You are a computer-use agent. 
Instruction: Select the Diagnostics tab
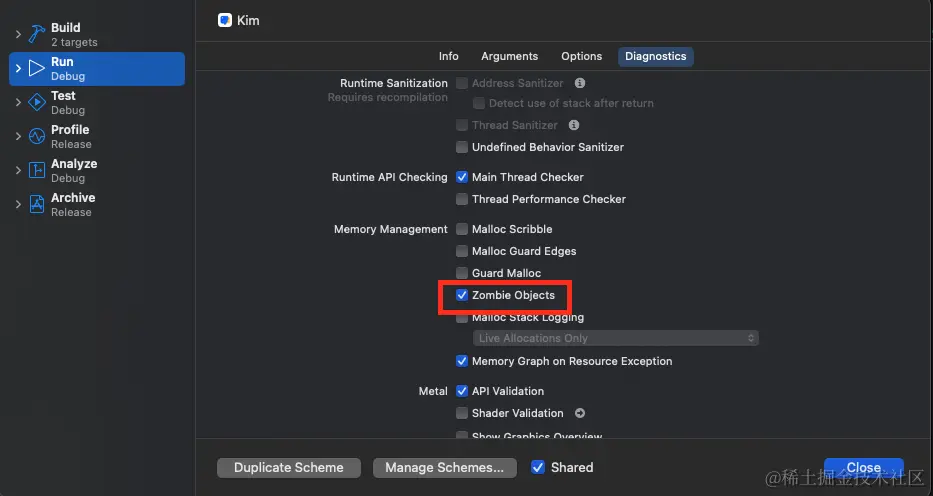coord(656,56)
